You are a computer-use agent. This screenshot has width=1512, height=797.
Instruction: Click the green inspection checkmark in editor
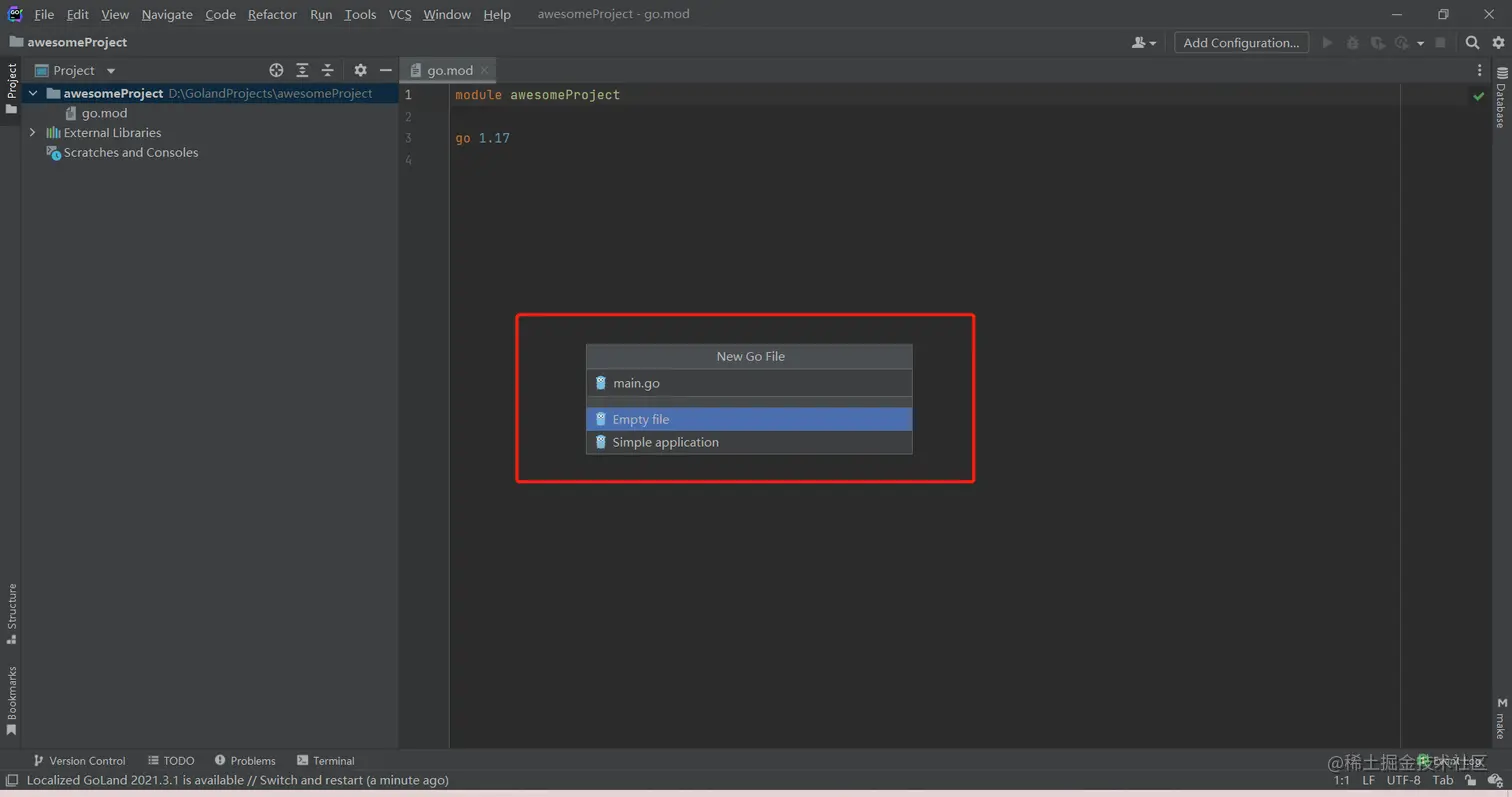(x=1479, y=96)
